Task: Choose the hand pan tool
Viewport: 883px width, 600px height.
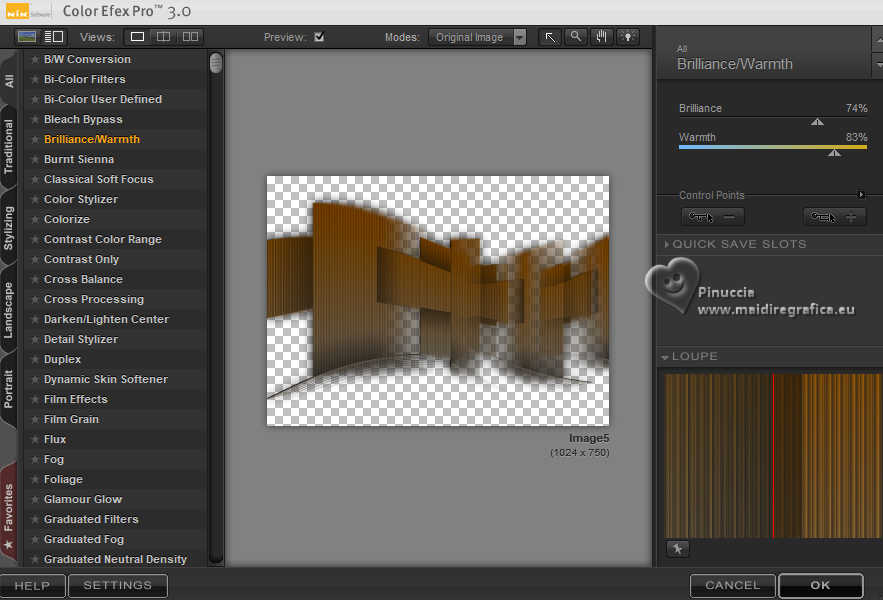Action: 601,37
